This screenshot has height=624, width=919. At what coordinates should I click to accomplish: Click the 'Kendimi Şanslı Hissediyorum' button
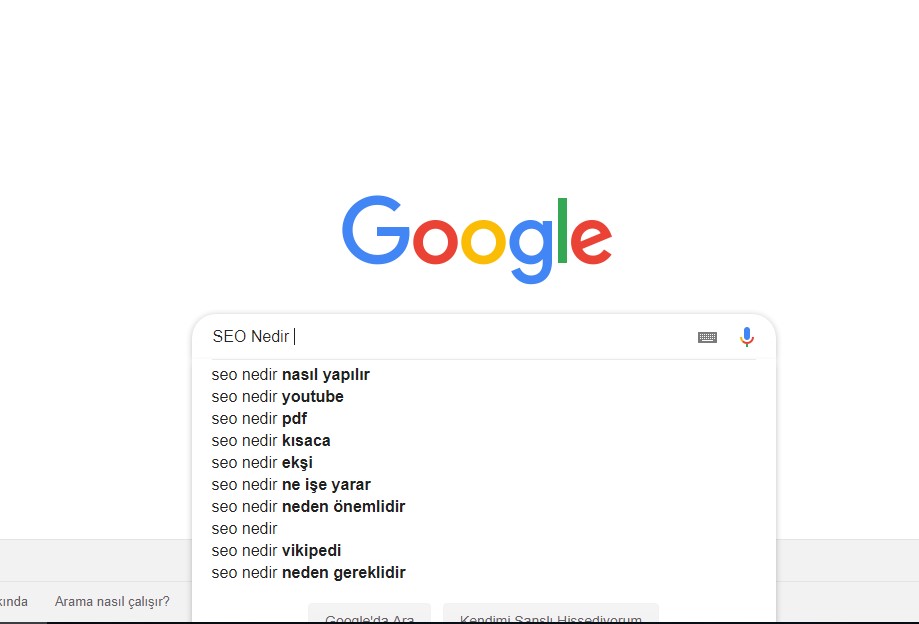(x=550, y=617)
